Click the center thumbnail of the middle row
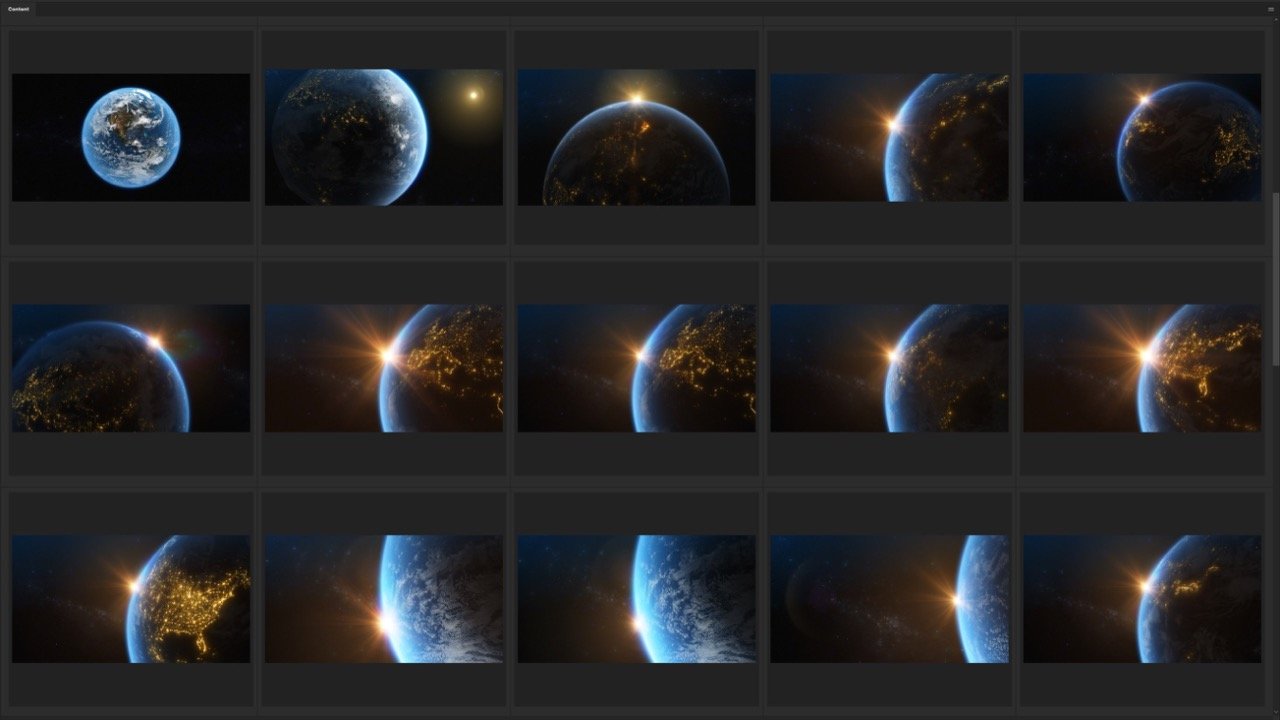This screenshot has width=1280, height=720. pos(637,368)
